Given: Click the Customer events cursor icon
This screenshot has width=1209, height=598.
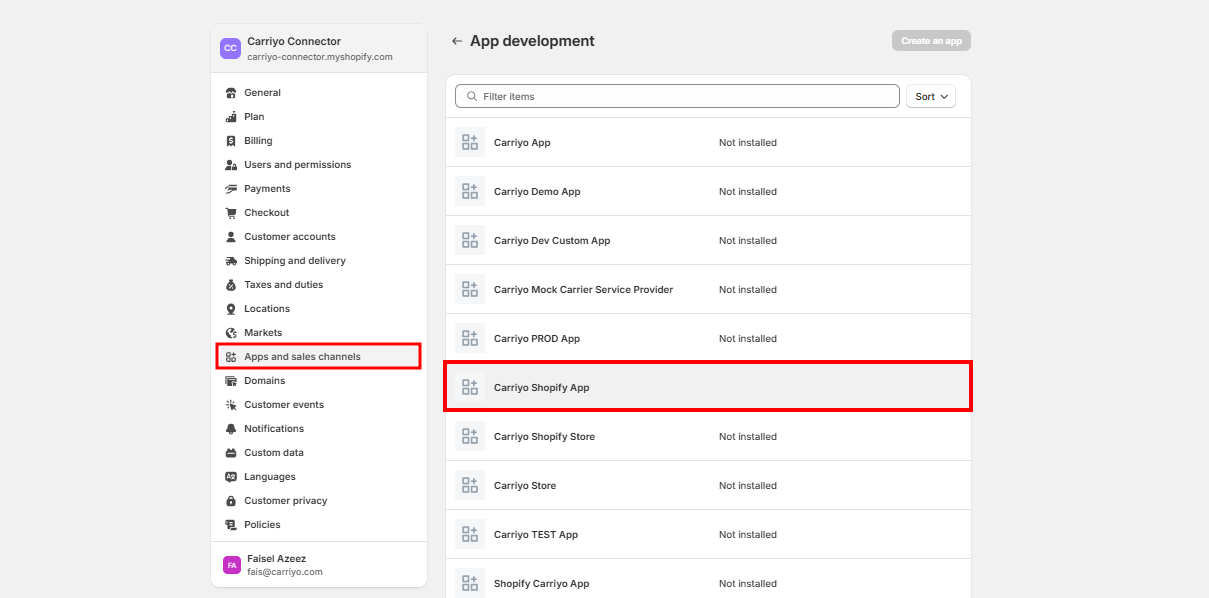Looking at the screenshot, I should (x=231, y=405).
